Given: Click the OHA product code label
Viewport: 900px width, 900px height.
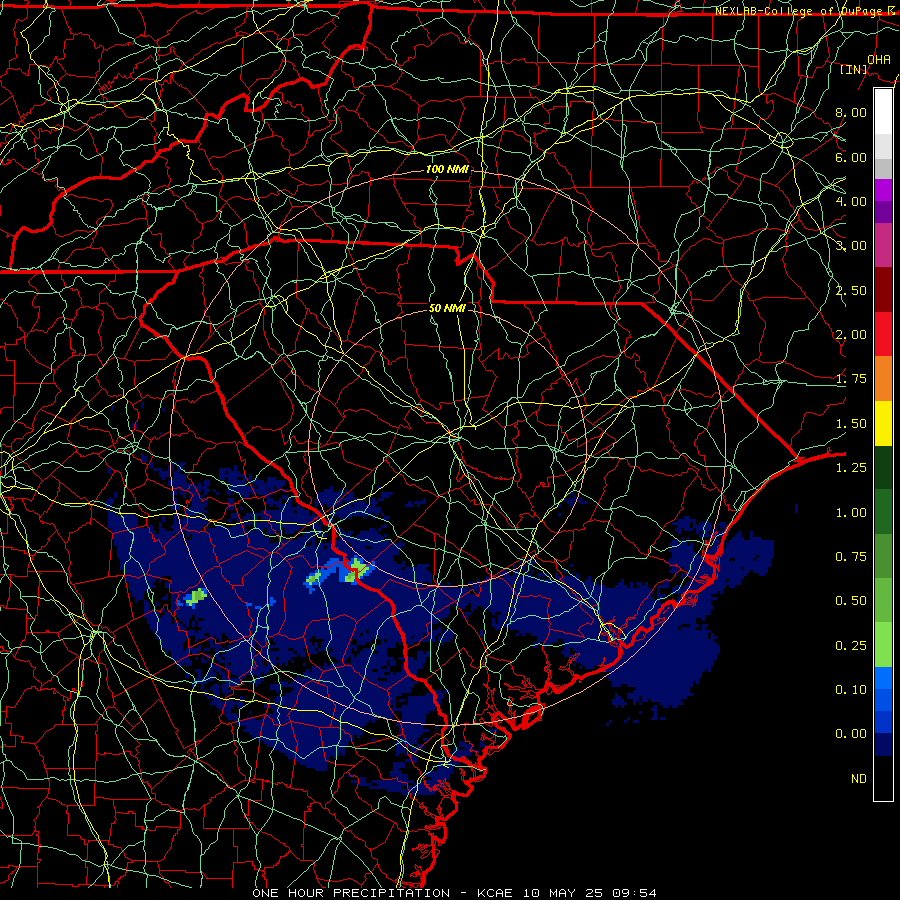Looking at the screenshot, I should pyautogui.click(x=879, y=59).
